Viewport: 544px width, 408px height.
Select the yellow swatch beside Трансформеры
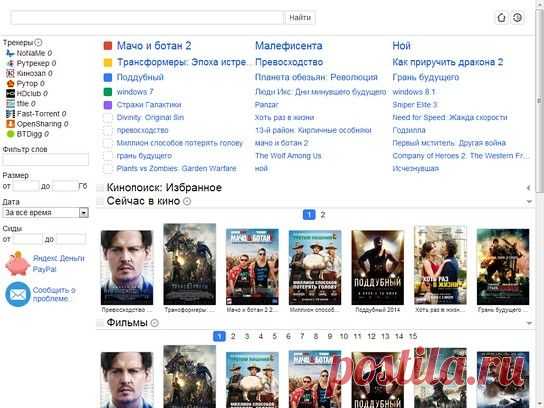tap(108, 62)
